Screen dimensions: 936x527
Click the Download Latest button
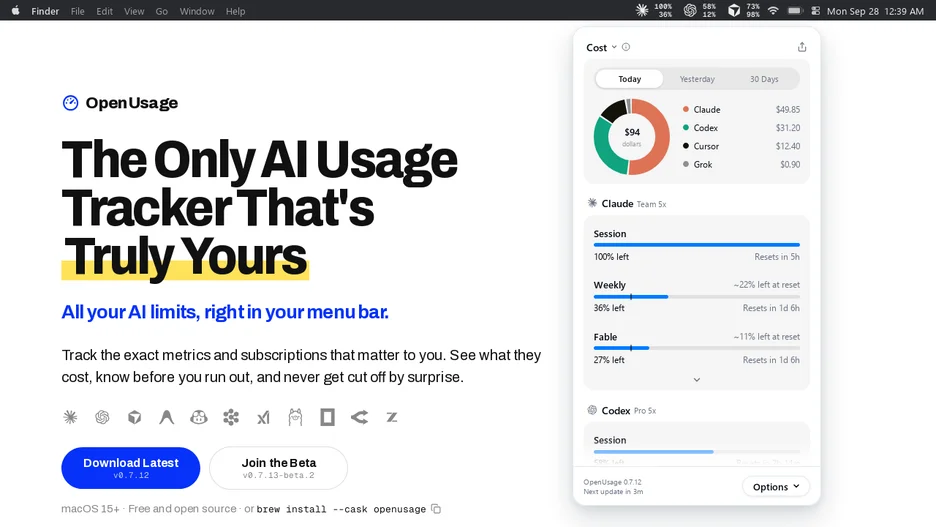point(131,468)
